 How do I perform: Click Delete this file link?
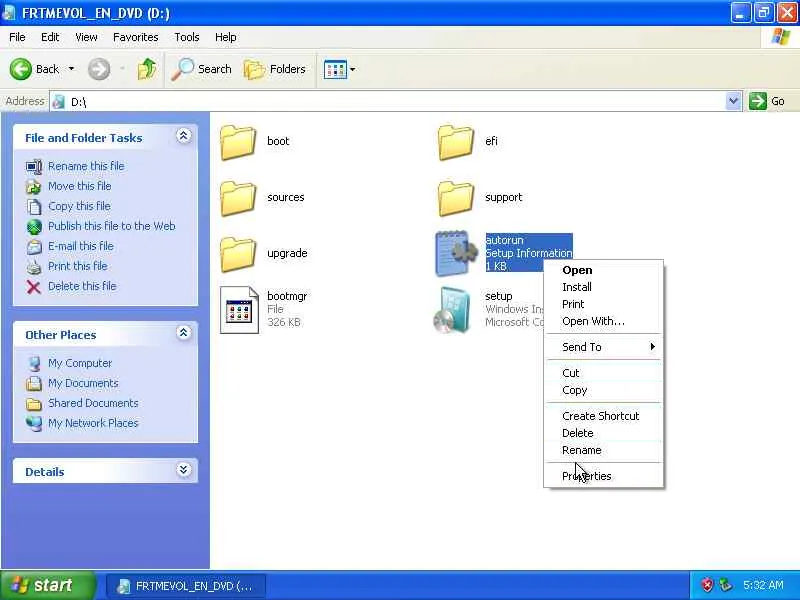click(82, 286)
